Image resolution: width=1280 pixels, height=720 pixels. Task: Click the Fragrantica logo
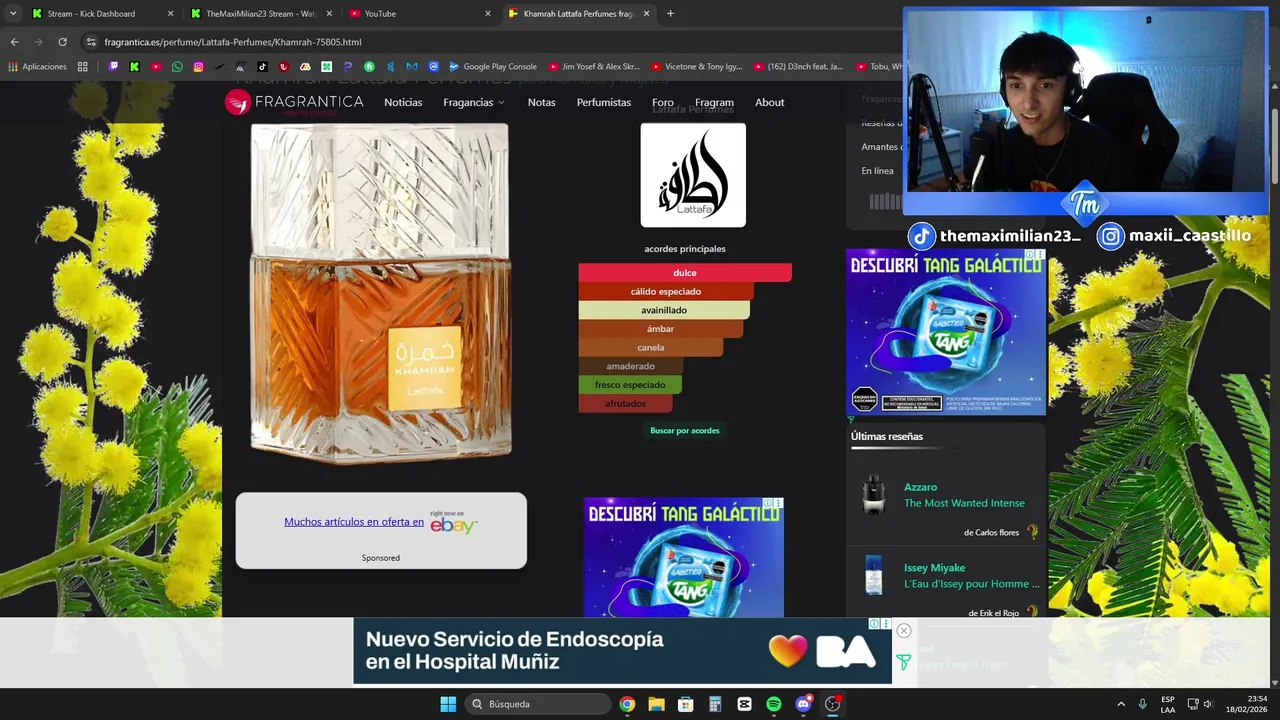click(x=294, y=102)
